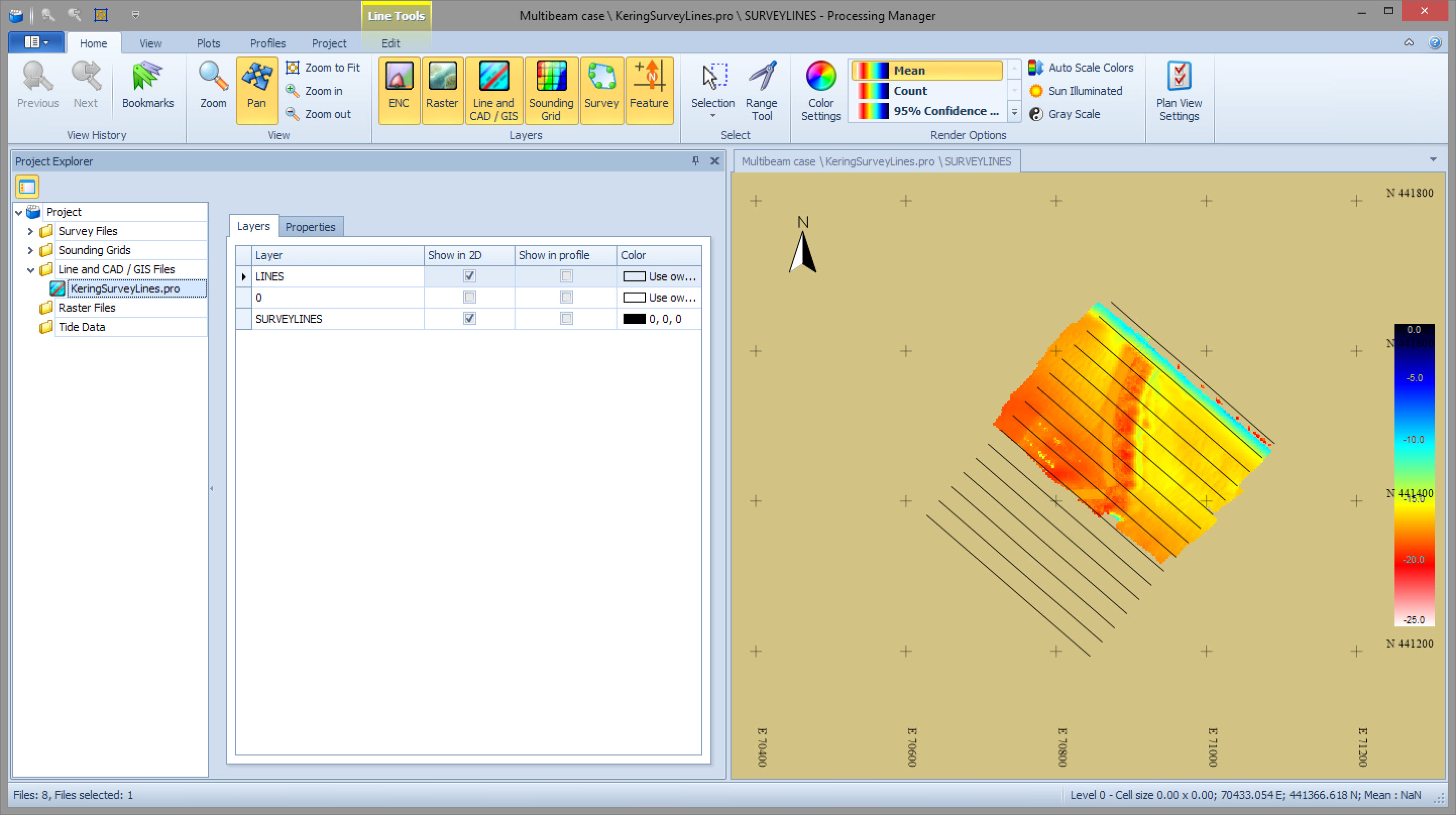Enable Show in profile for SURVEYLINES

566,318
